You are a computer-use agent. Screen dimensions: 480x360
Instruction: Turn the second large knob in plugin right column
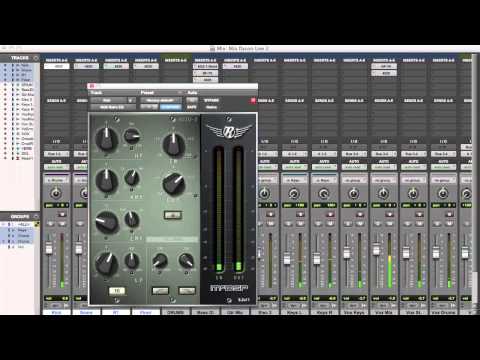[x=174, y=184]
